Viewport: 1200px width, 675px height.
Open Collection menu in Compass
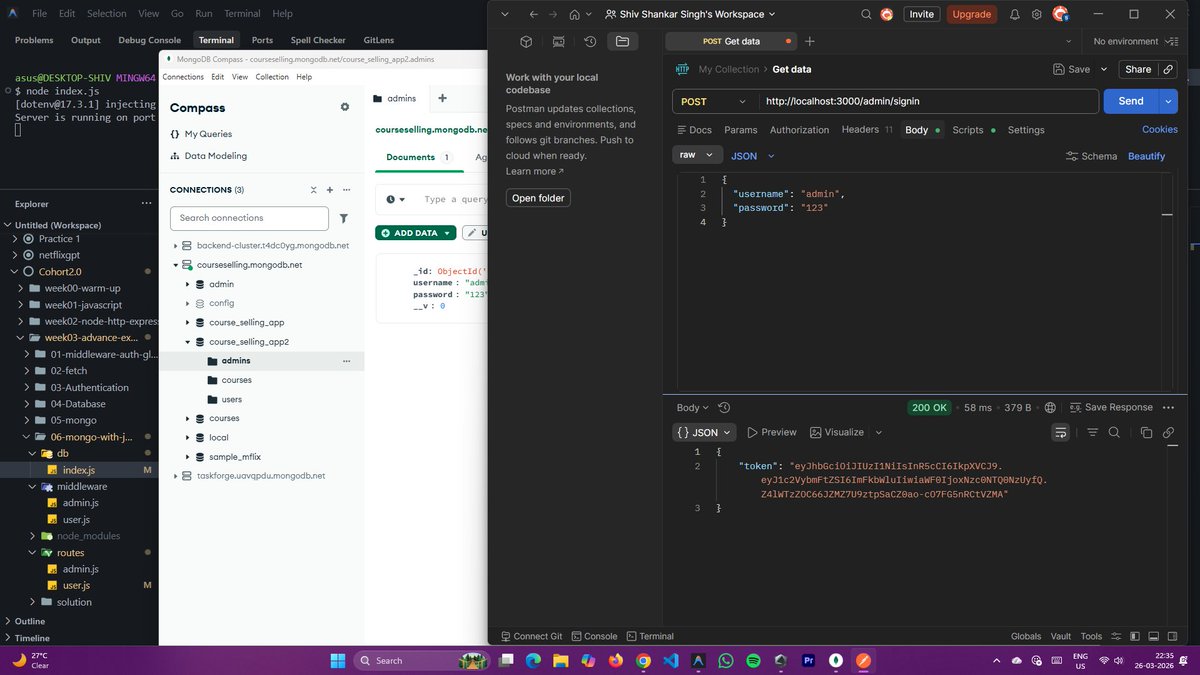click(x=272, y=77)
